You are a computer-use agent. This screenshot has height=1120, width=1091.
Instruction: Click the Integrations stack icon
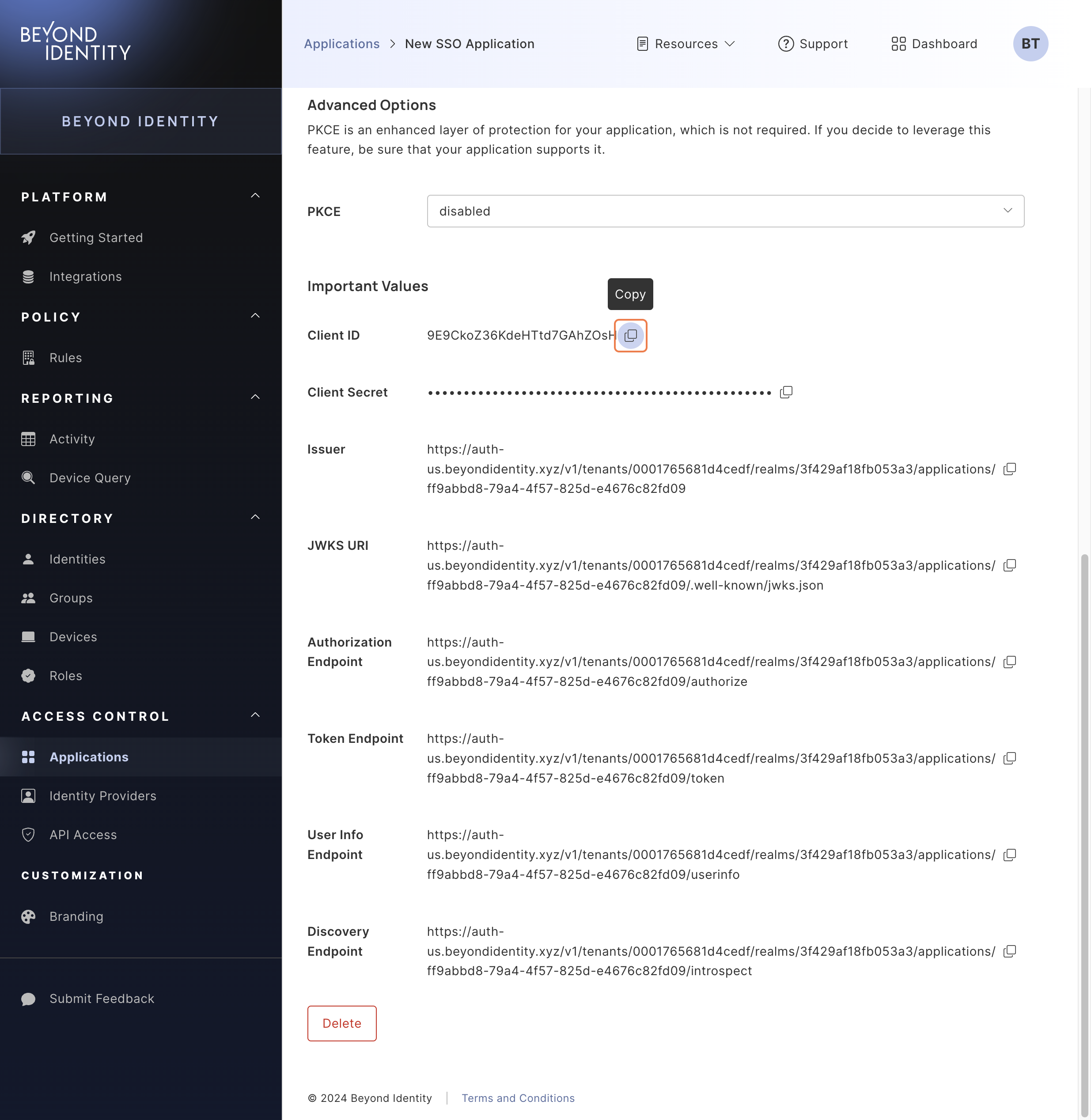tap(28, 276)
